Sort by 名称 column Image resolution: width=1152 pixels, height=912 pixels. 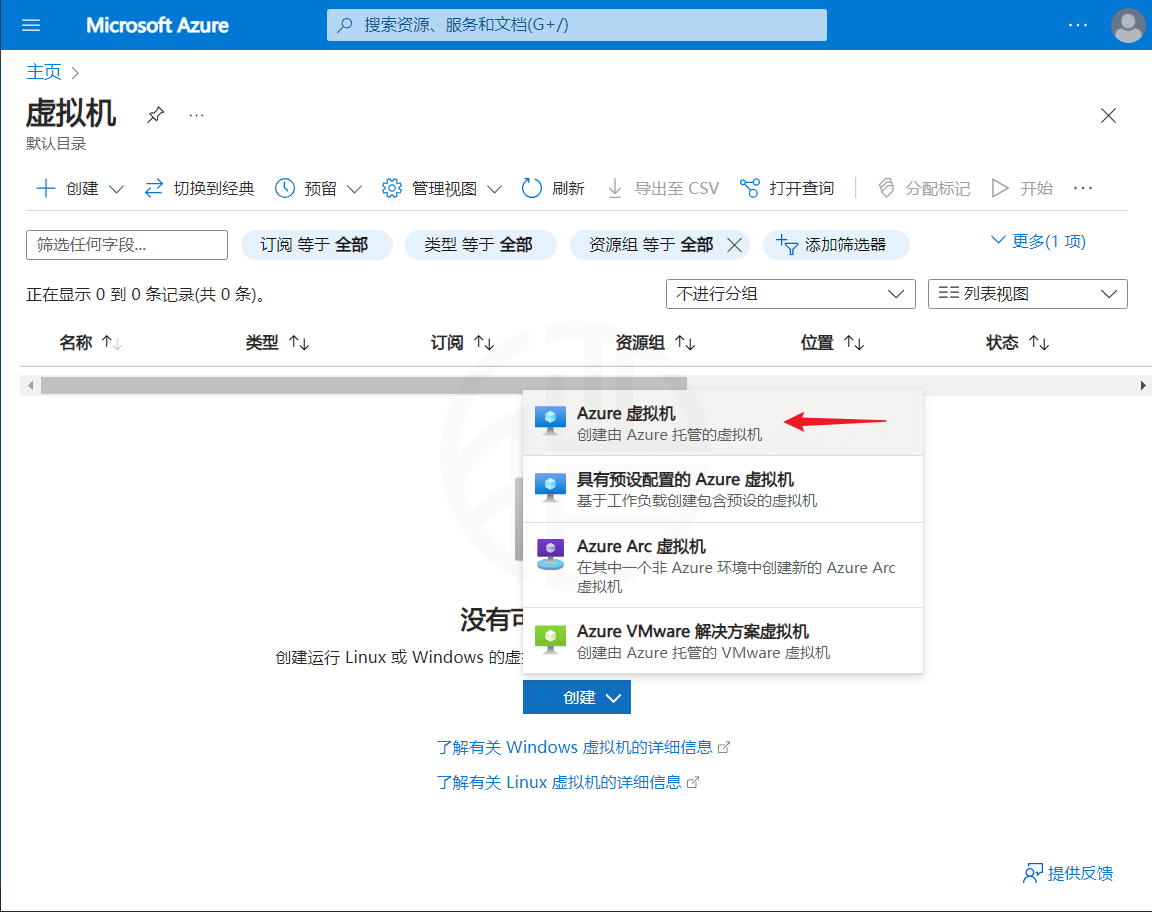90,342
